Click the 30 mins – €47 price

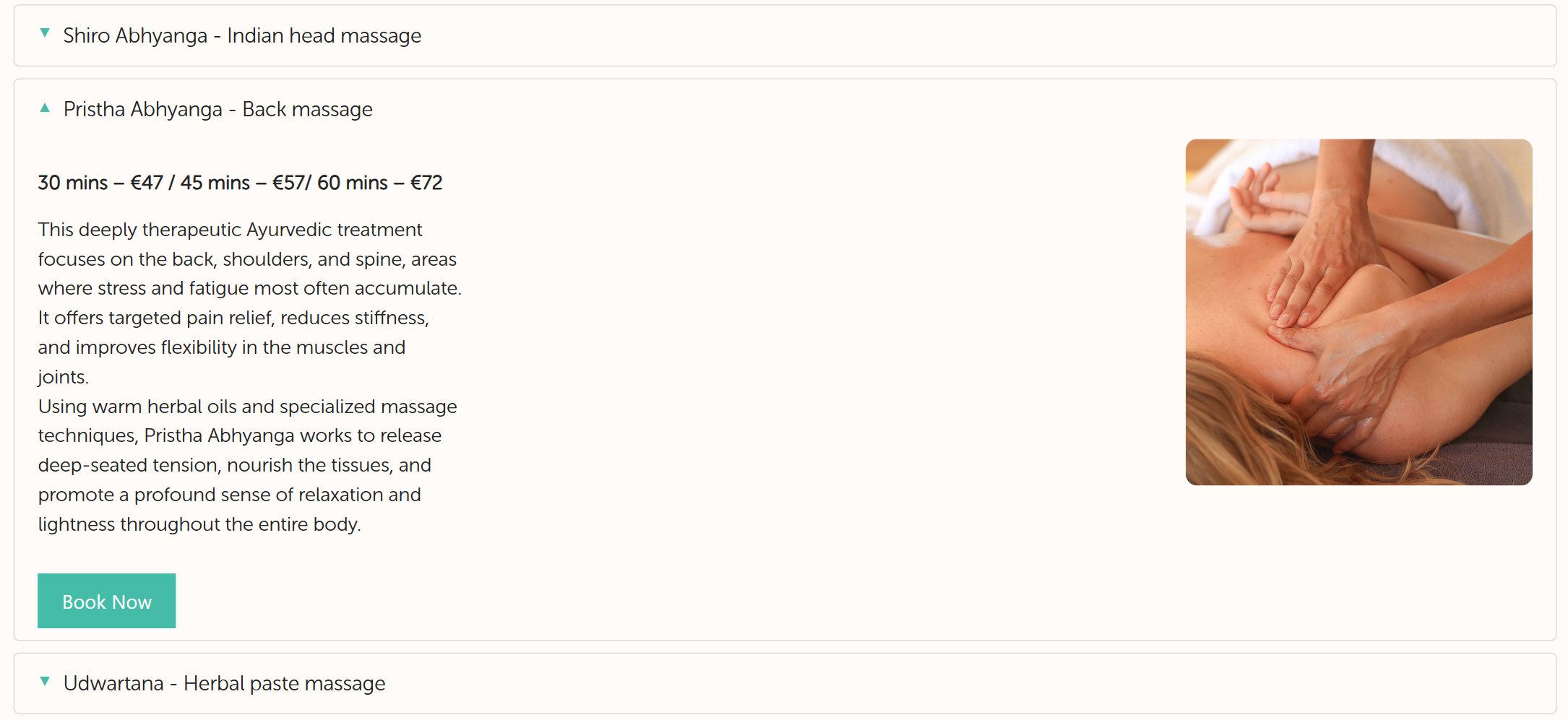click(100, 183)
